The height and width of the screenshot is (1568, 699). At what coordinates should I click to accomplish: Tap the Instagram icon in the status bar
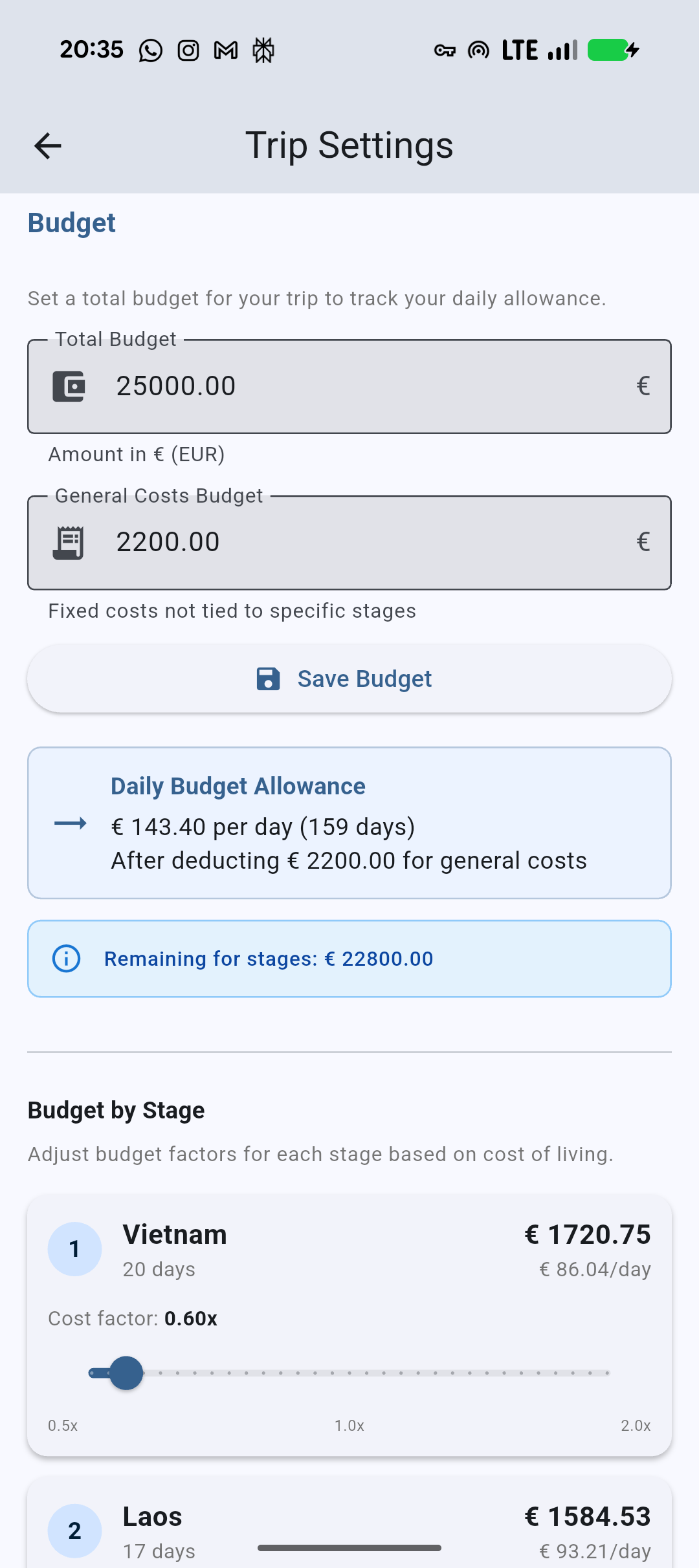pos(188,50)
